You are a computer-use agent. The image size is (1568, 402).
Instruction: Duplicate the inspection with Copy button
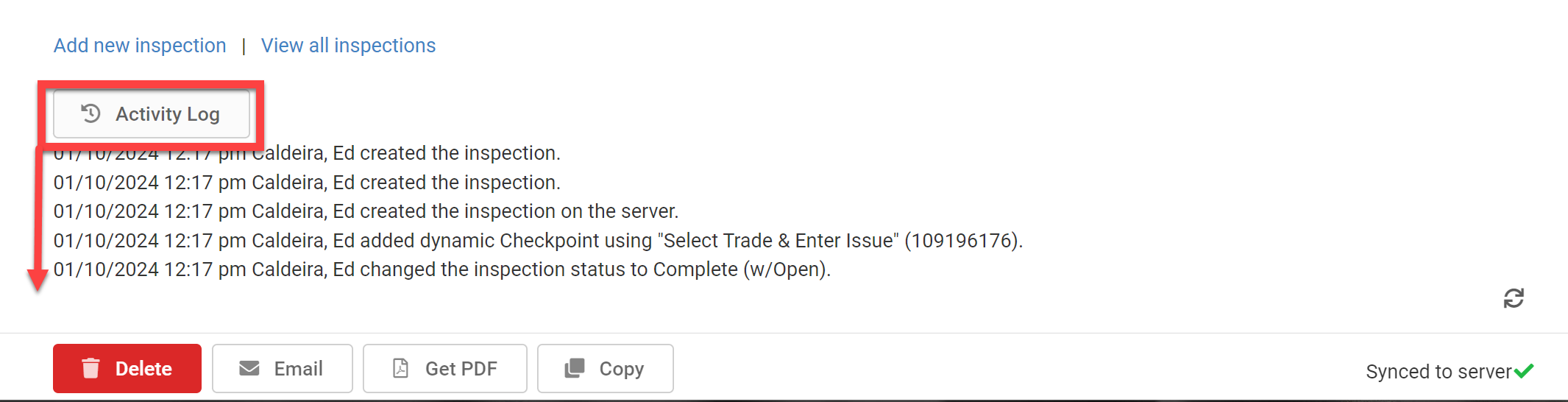[x=606, y=368]
